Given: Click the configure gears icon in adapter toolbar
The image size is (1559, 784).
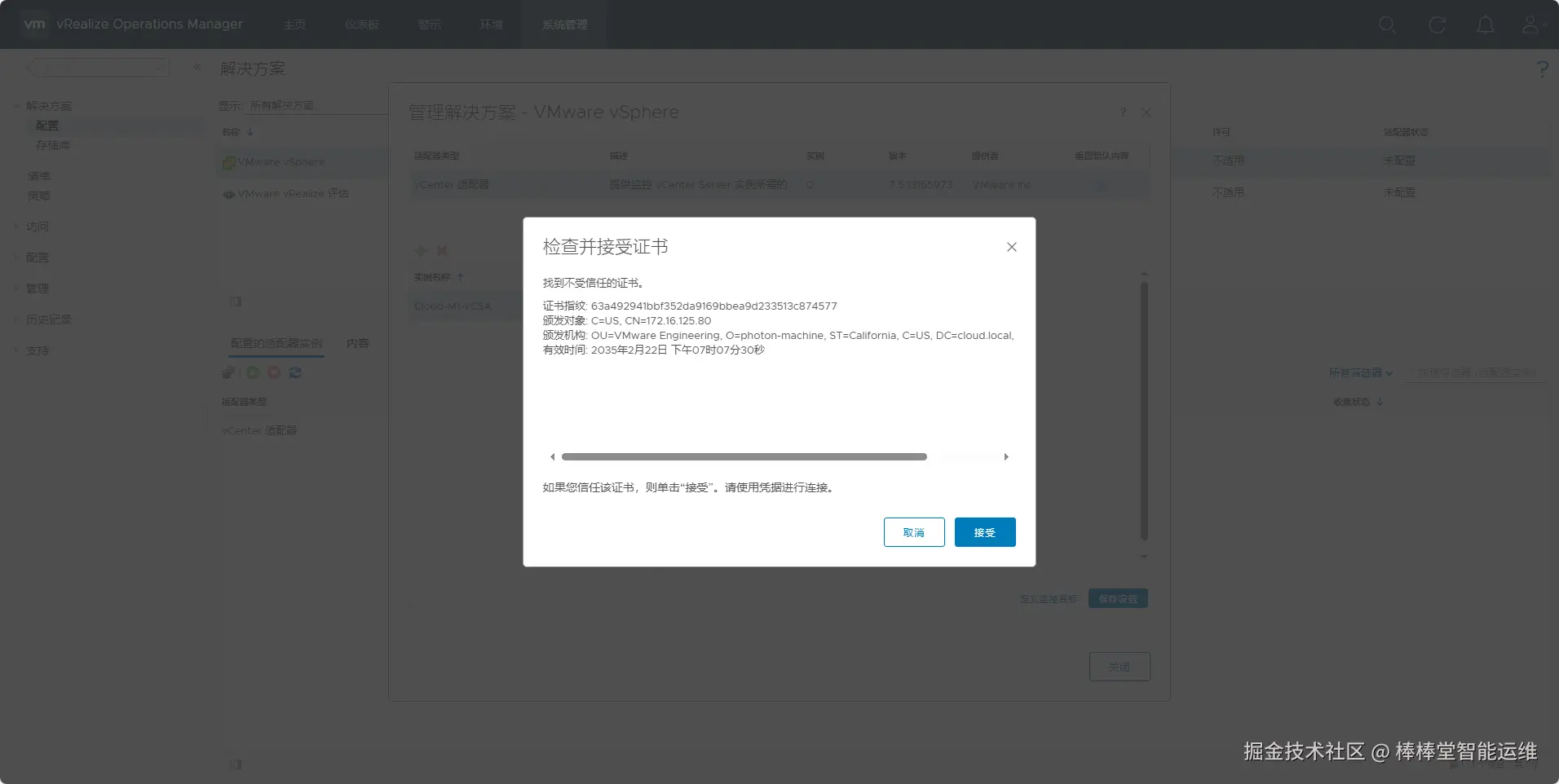Looking at the screenshot, I should 228,372.
